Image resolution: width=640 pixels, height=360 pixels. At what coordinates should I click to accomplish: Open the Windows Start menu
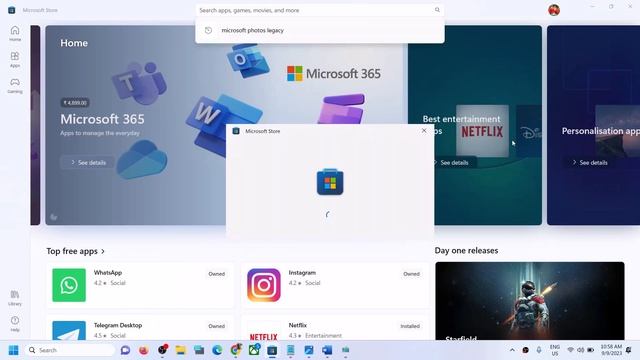click(13, 350)
